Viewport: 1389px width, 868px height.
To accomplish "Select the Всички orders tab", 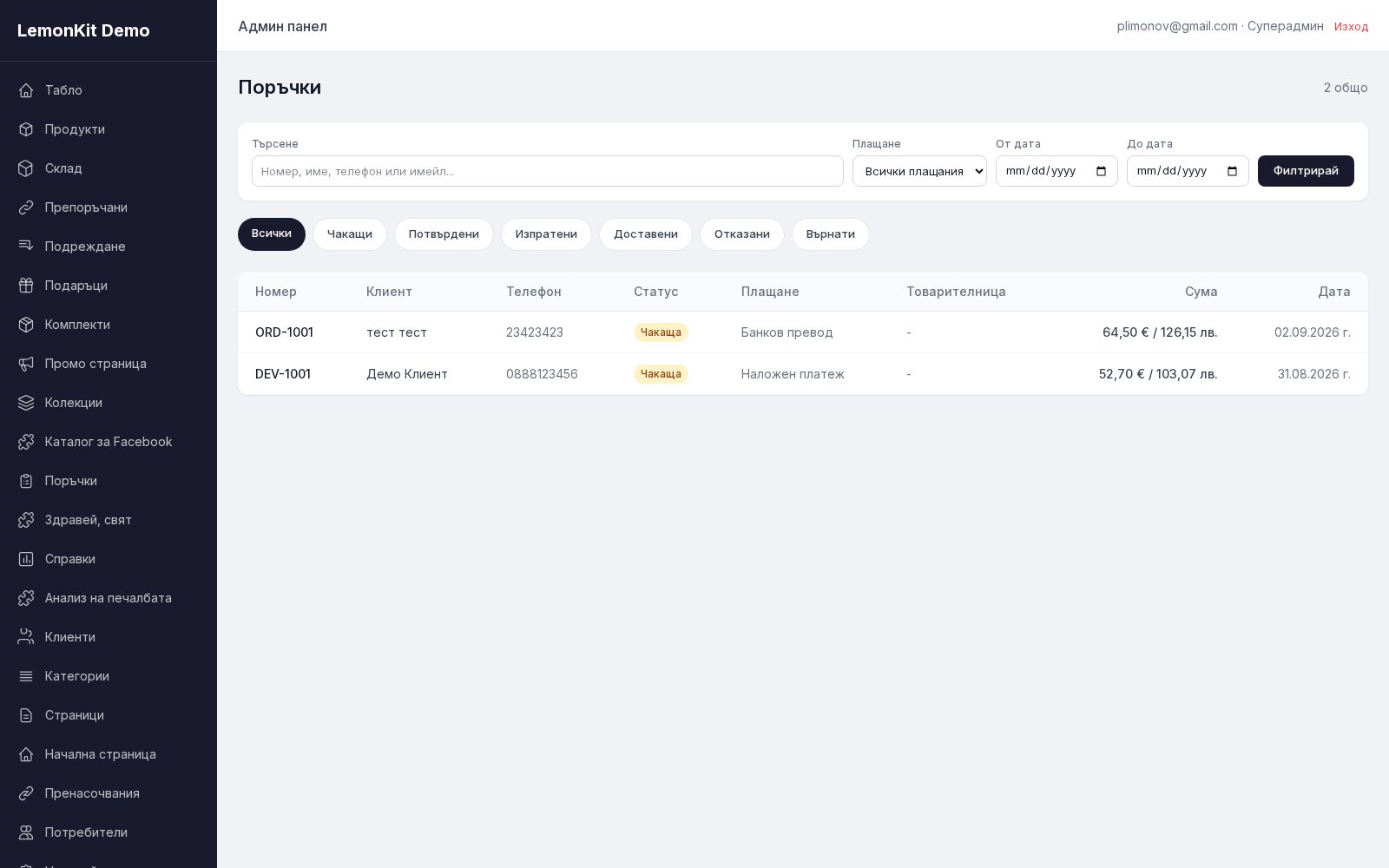I will click(272, 234).
